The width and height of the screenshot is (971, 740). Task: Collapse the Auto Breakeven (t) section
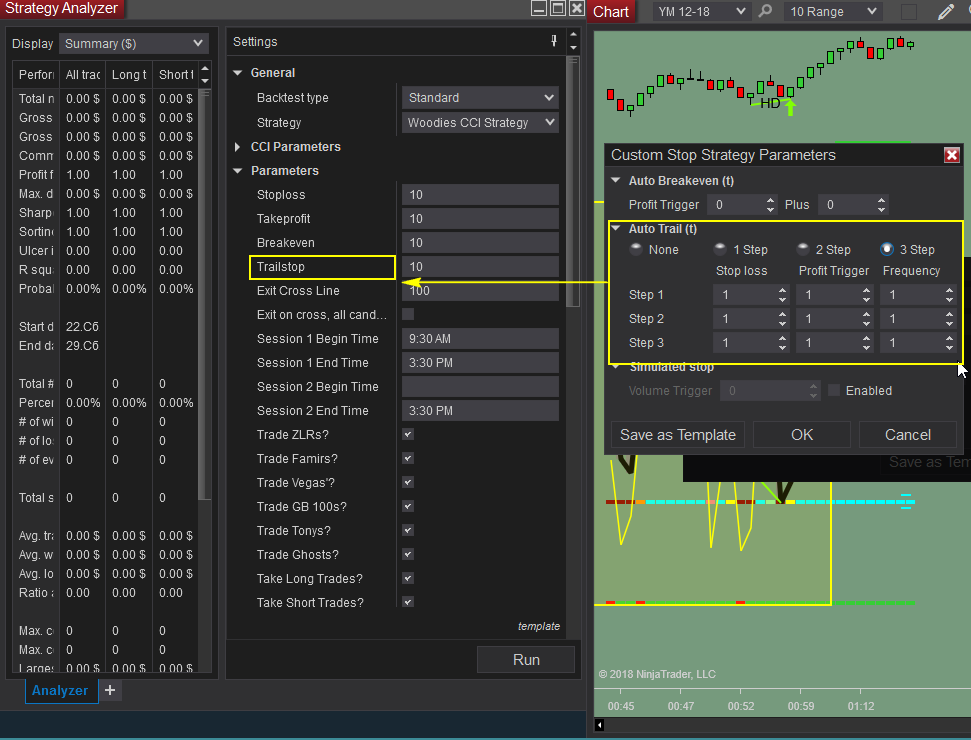616,180
